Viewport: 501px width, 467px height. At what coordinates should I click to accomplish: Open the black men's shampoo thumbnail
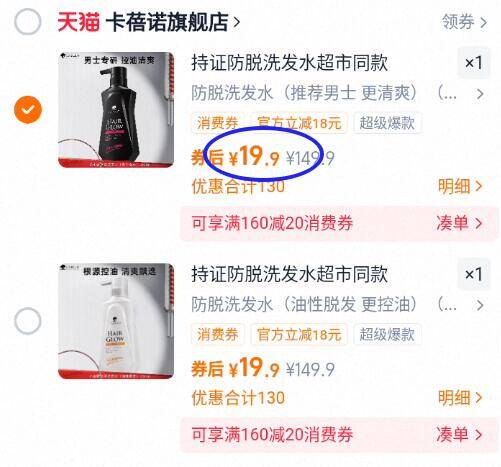[x=116, y=110]
